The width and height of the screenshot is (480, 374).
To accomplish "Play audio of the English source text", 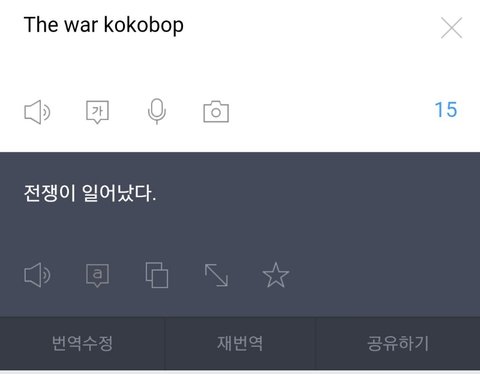I will (x=37, y=112).
